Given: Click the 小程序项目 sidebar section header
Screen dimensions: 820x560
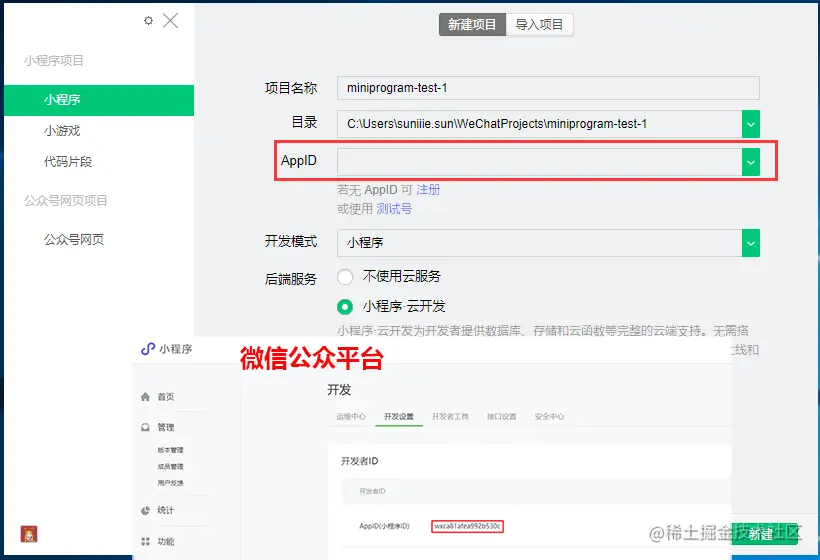Looking at the screenshot, I should (53, 61).
